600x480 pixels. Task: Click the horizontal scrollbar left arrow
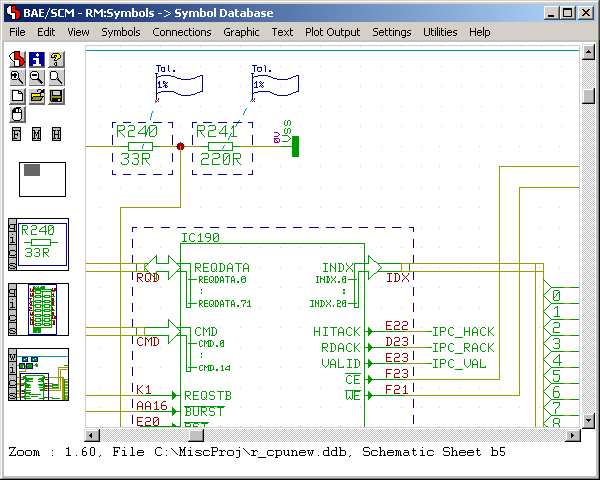(x=91, y=435)
